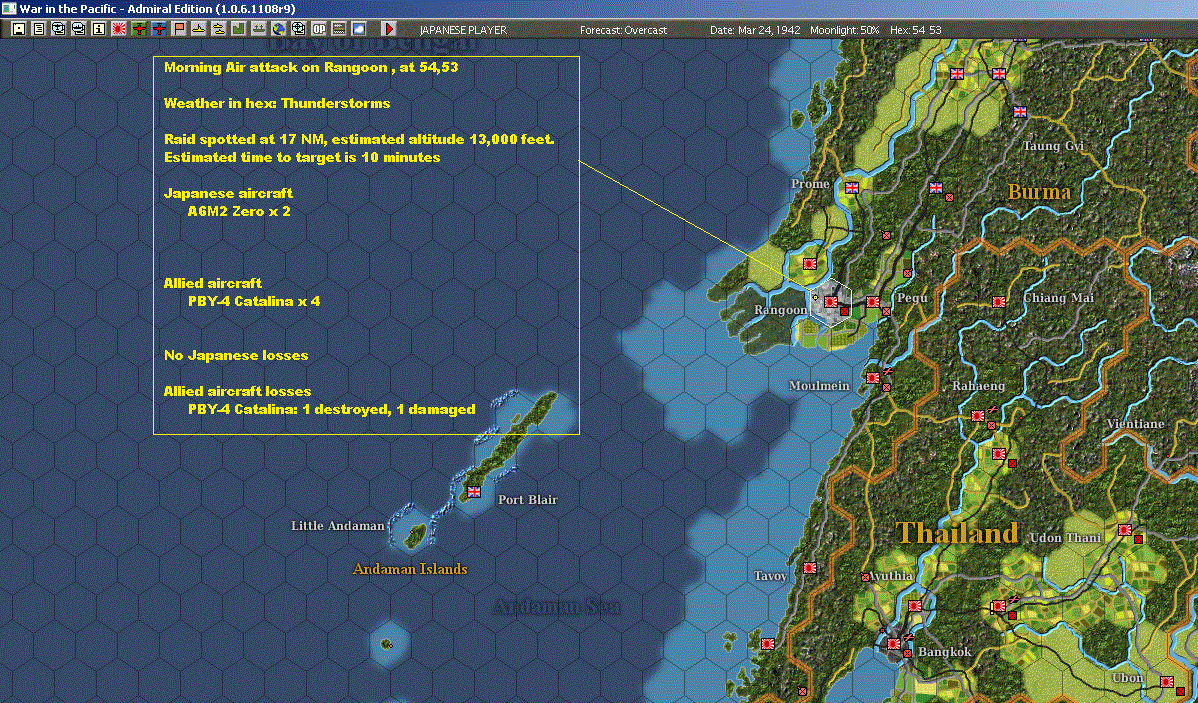This screenshot has height=703, width=1198.
Task: Click the cloud weather toolbar icon
Action: coord(358,29)
